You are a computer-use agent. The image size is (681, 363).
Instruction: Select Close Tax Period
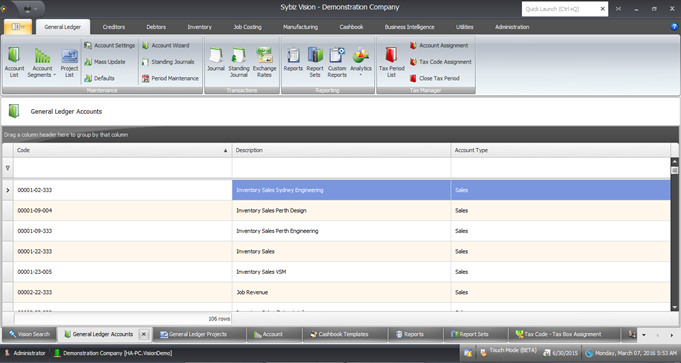[x=434, y=78]
